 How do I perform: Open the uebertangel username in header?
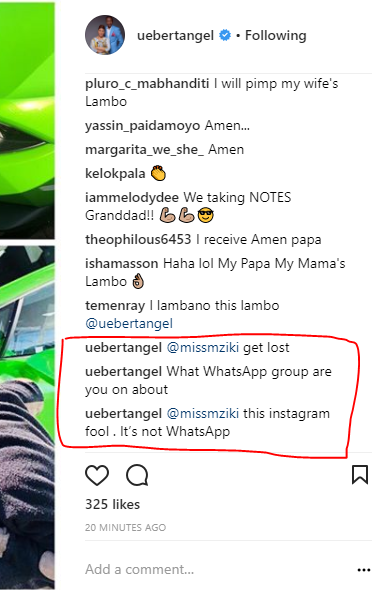pos(175,36)
